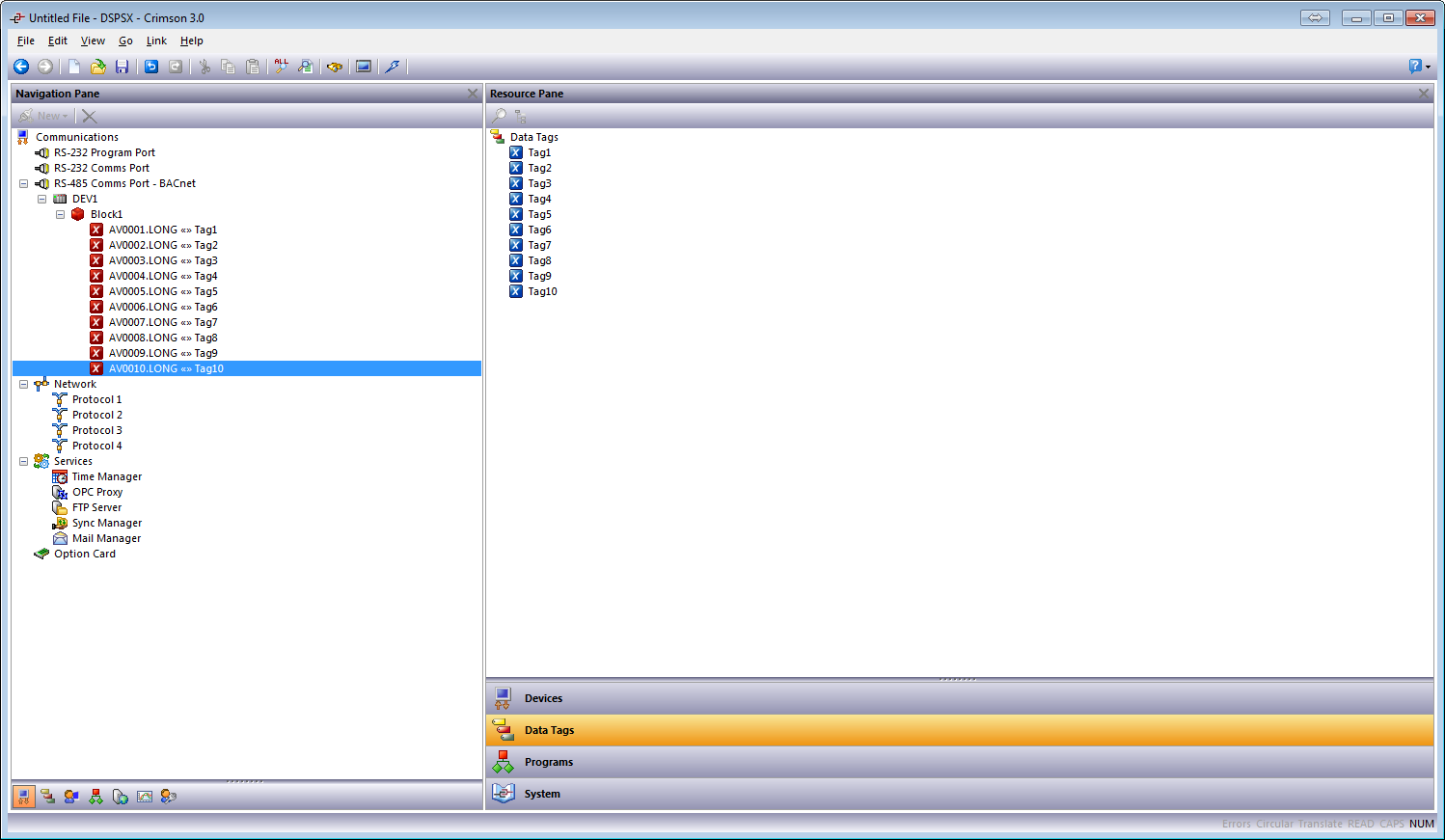Undo the last action in toolbar
The width and height of the screenshot is (1445, 840).
(x=151, y=67)
